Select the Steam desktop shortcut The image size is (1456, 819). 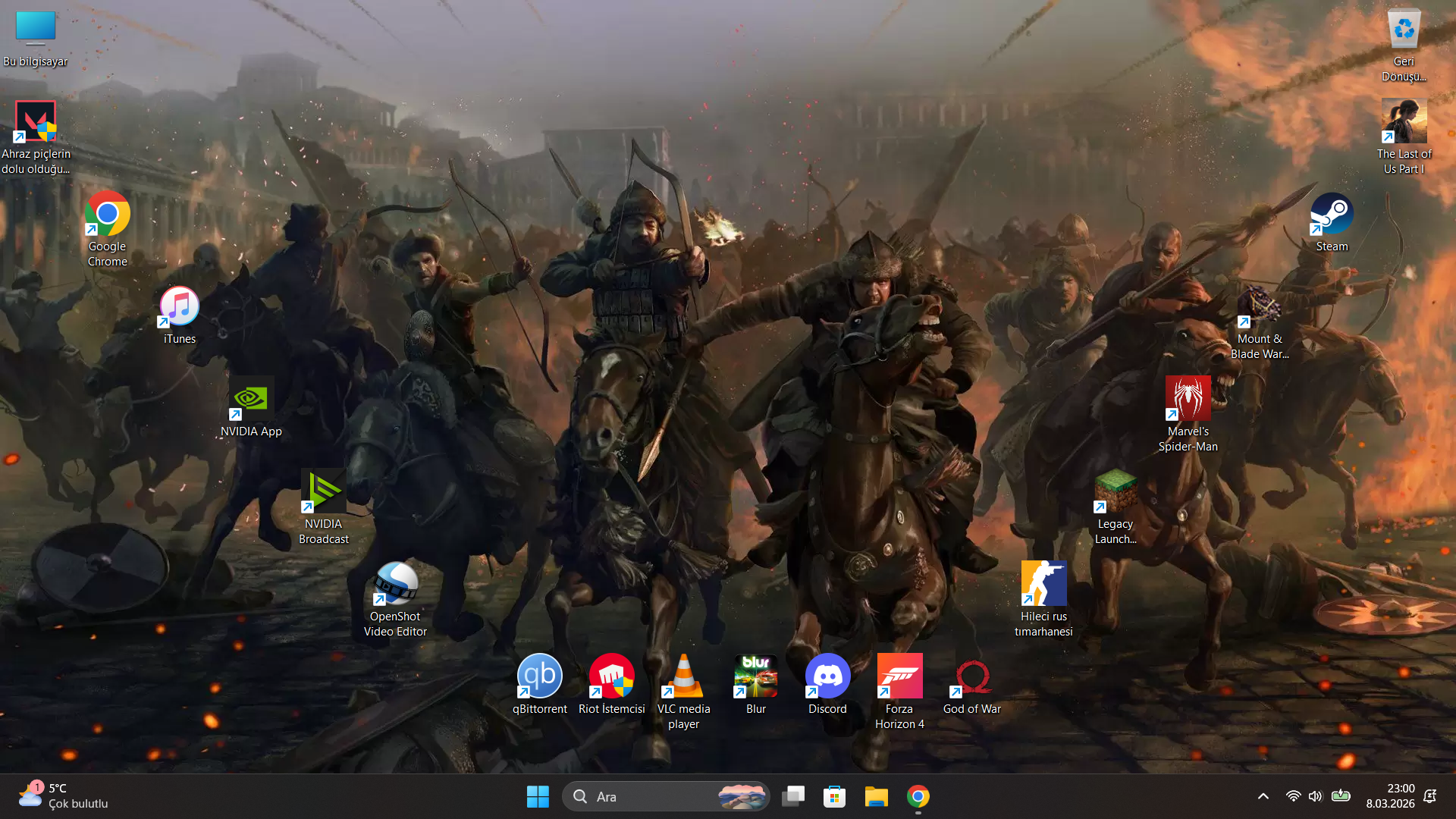1332,223
